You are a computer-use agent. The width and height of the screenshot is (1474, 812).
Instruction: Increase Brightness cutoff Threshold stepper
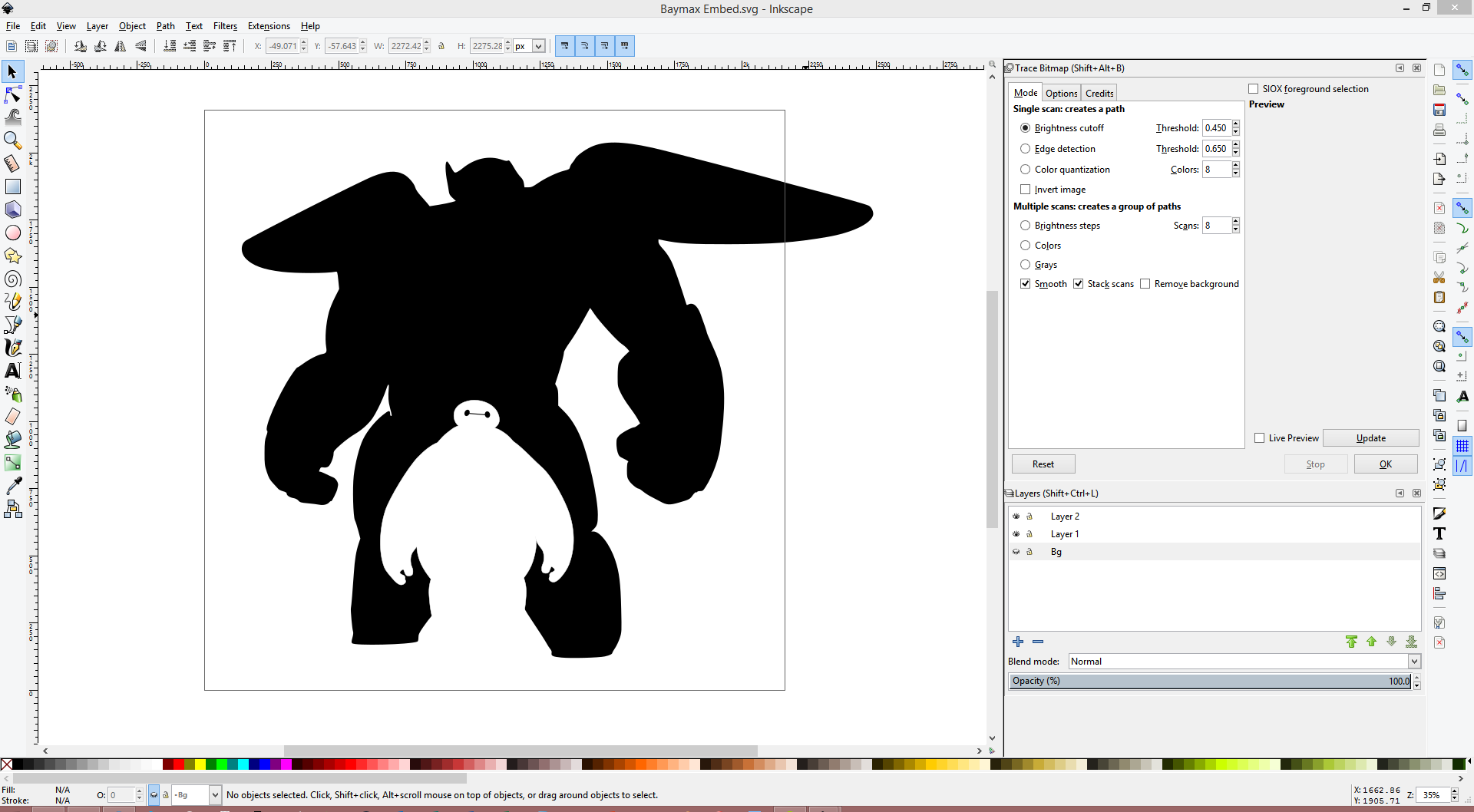(x=1236, y=124)
